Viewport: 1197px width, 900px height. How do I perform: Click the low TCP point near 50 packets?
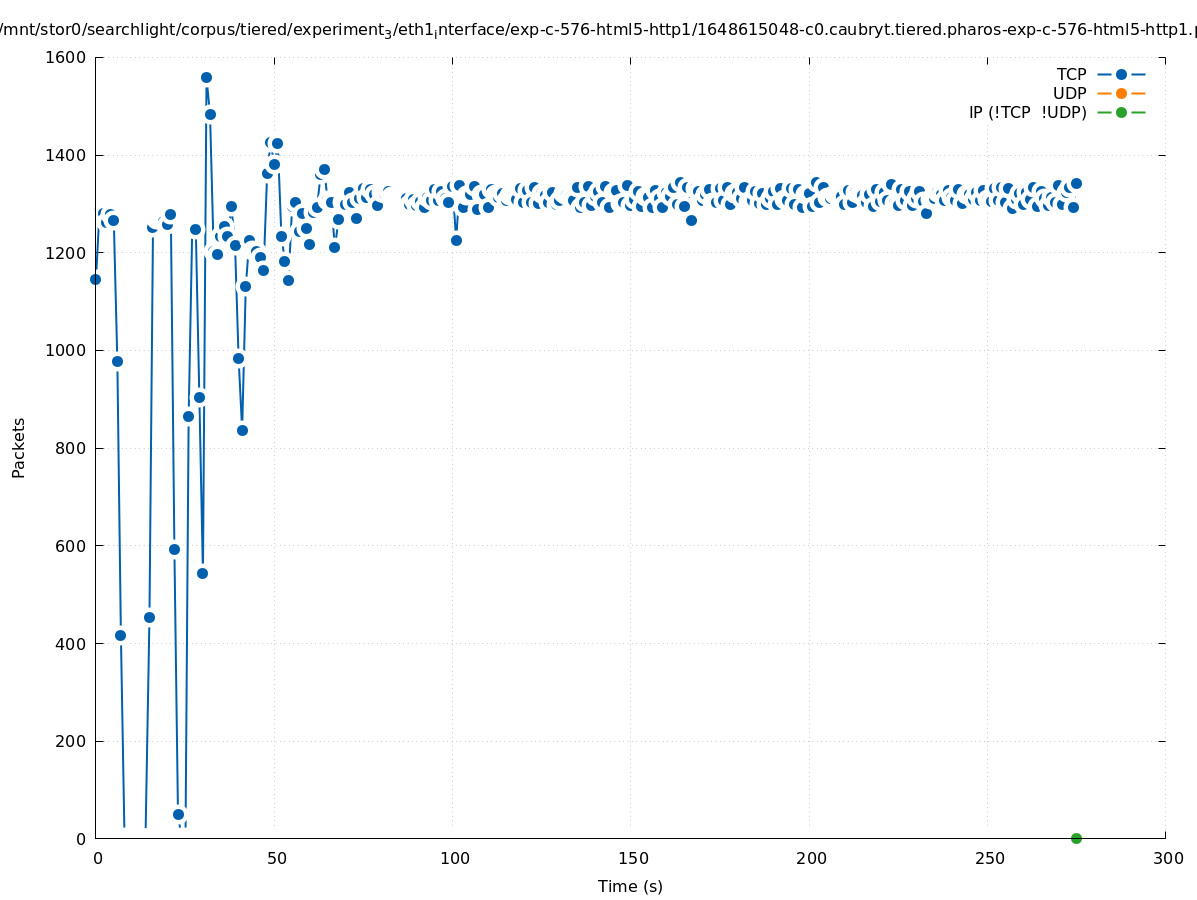[178, 814]
